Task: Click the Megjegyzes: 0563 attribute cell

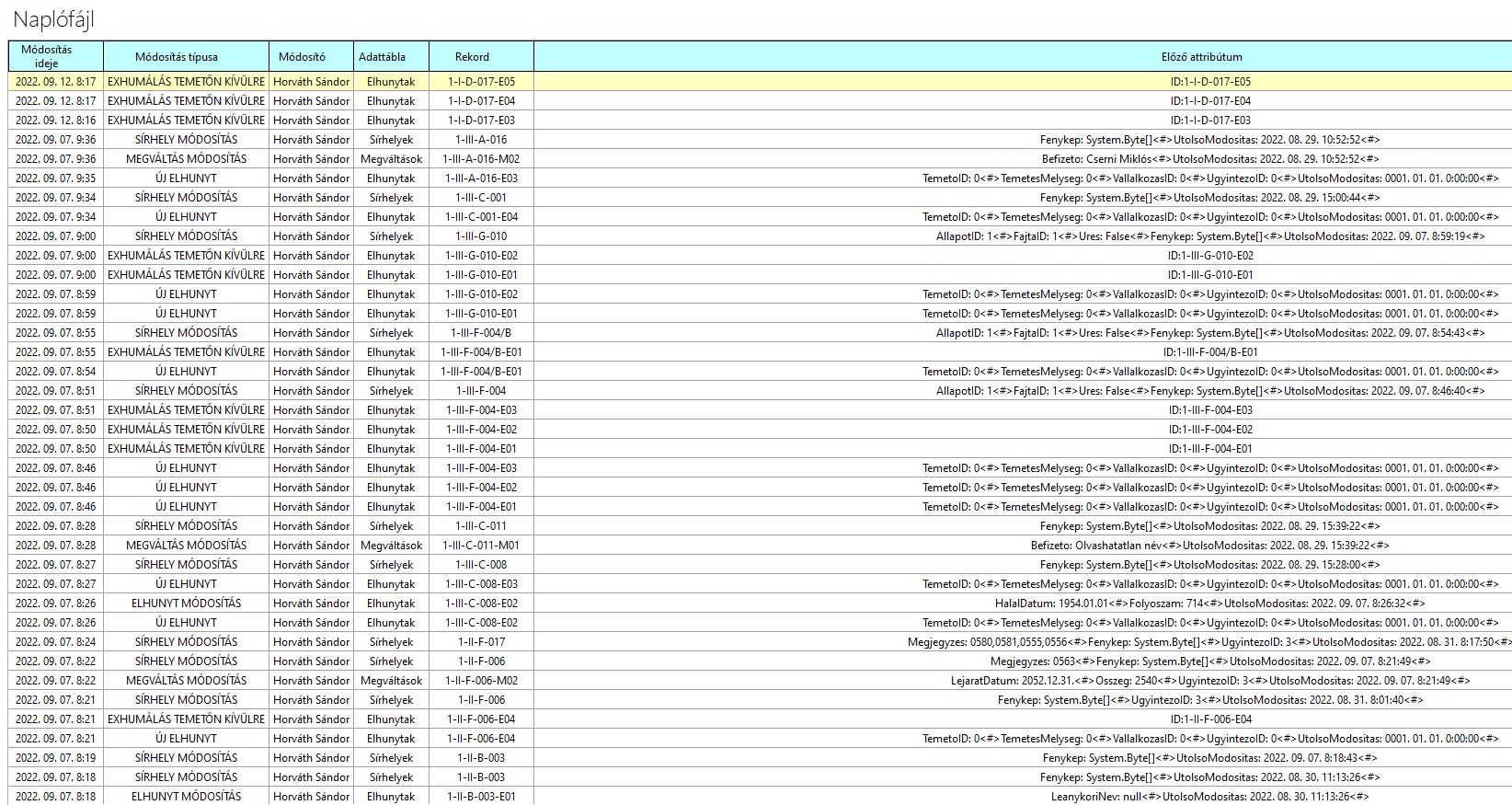Action: pyautogui.click(x=1209, y=661)
